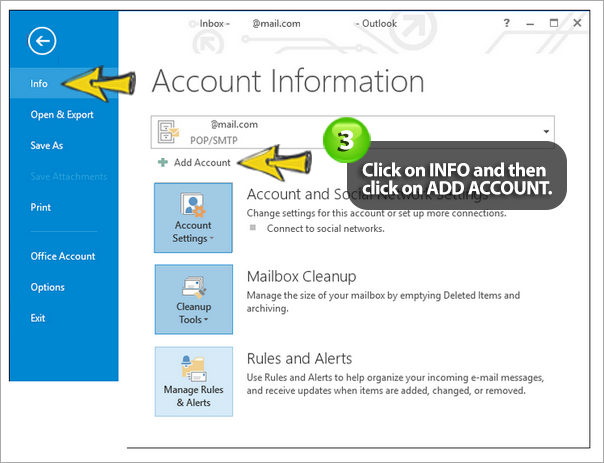Click the Help question mark icon
Viewport: 604px width, 463px height.
507,23
